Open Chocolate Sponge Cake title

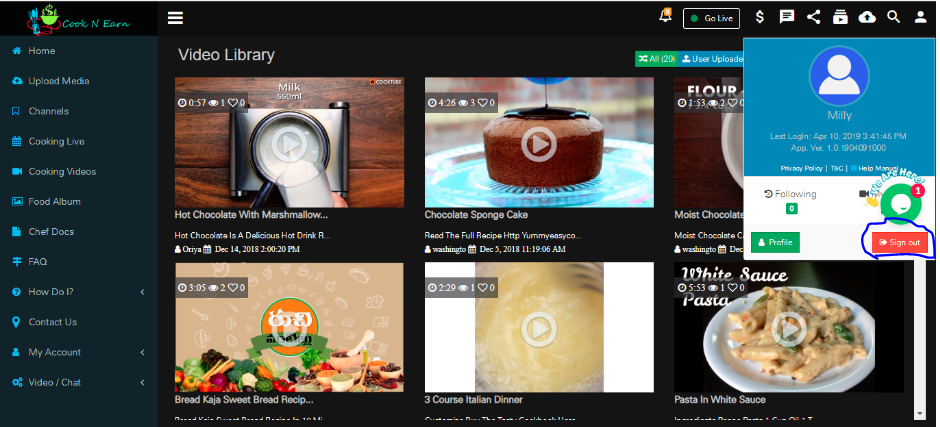click(x=476, y=215)
